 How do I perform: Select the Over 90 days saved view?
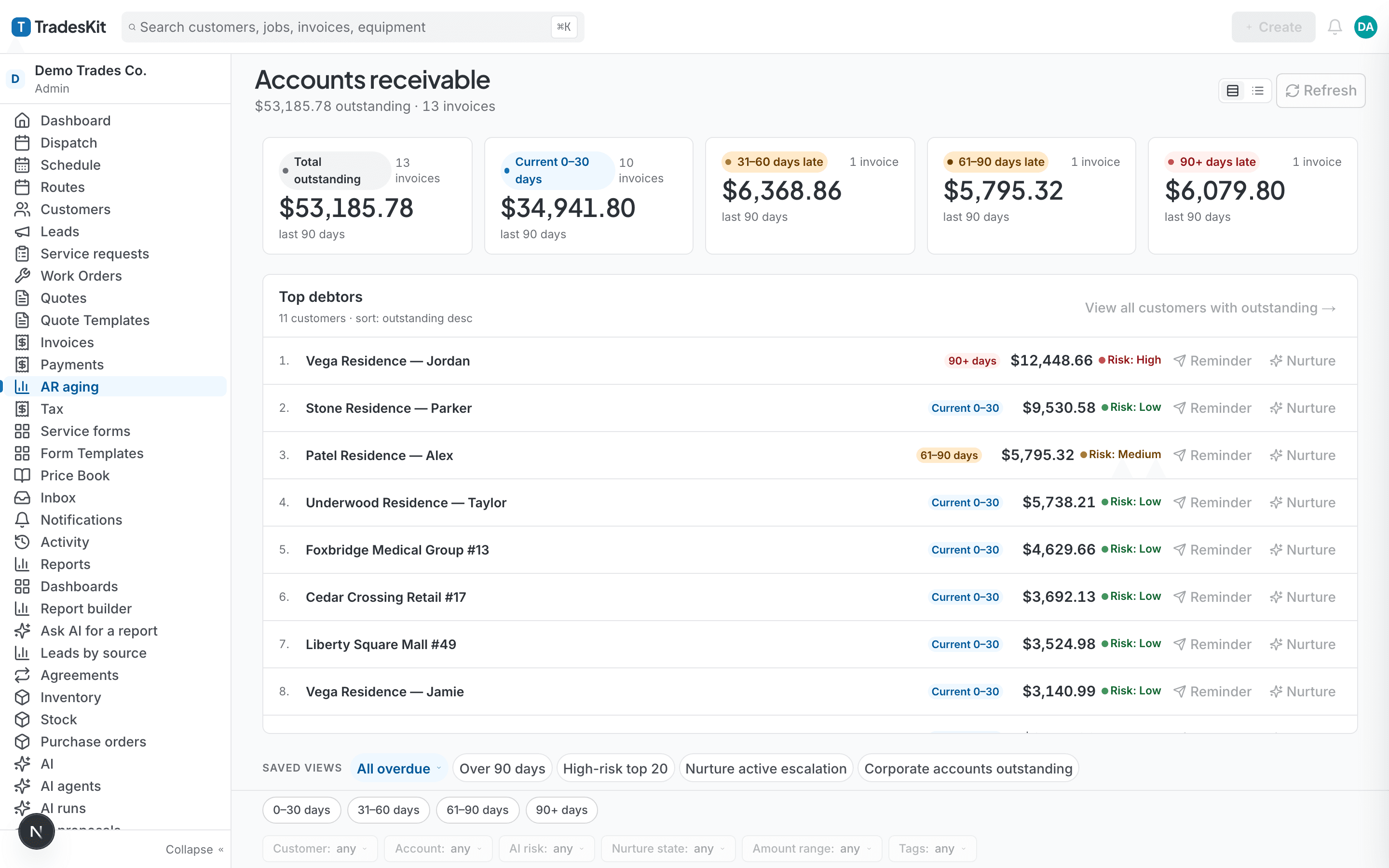click(x=502, y=768)
